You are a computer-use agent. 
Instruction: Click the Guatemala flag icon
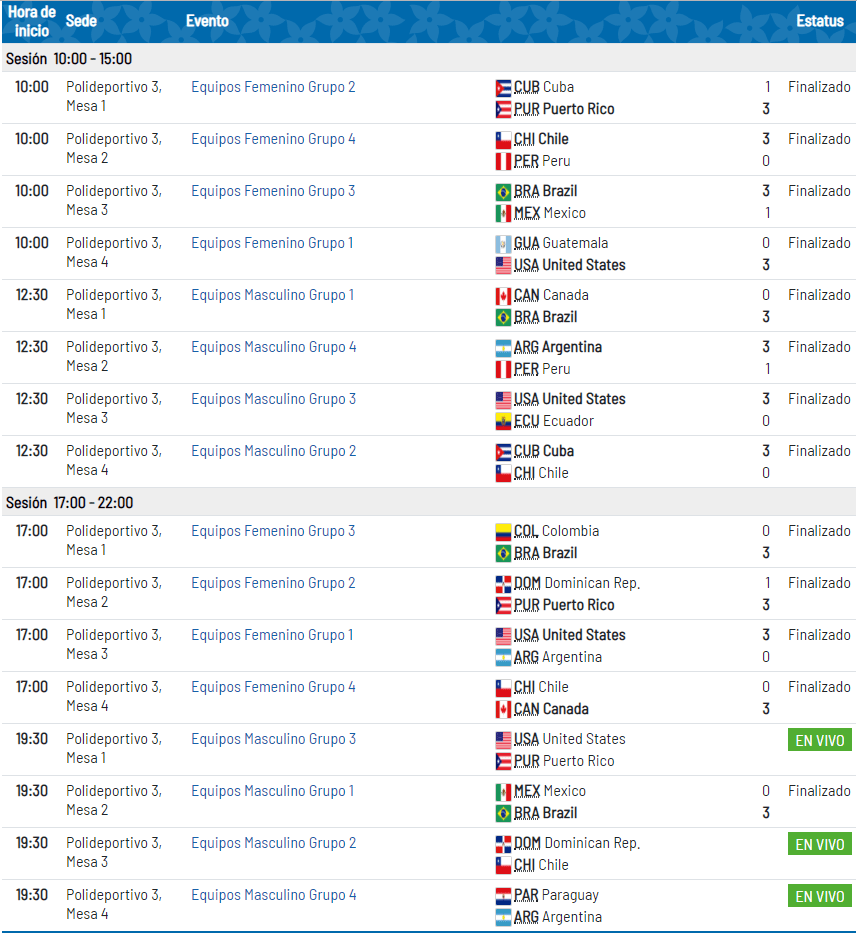[503, 244]
